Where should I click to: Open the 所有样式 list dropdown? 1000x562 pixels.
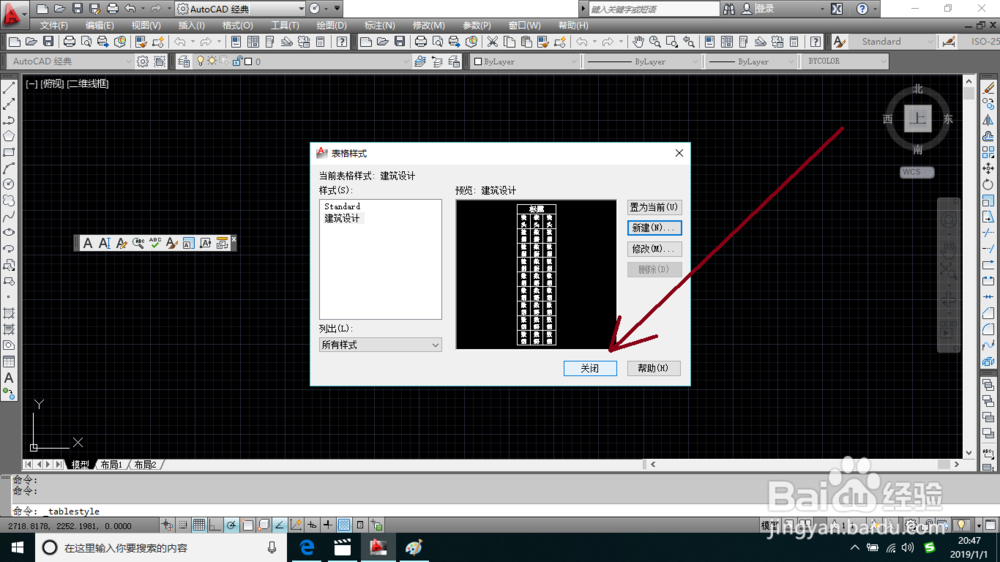[x=380, y=344]
